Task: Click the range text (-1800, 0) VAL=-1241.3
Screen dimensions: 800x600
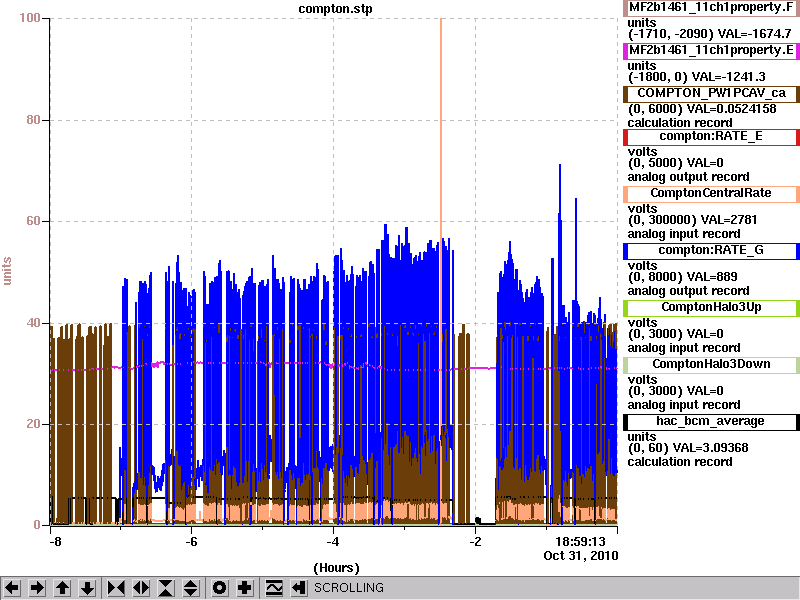Action: 696,77
